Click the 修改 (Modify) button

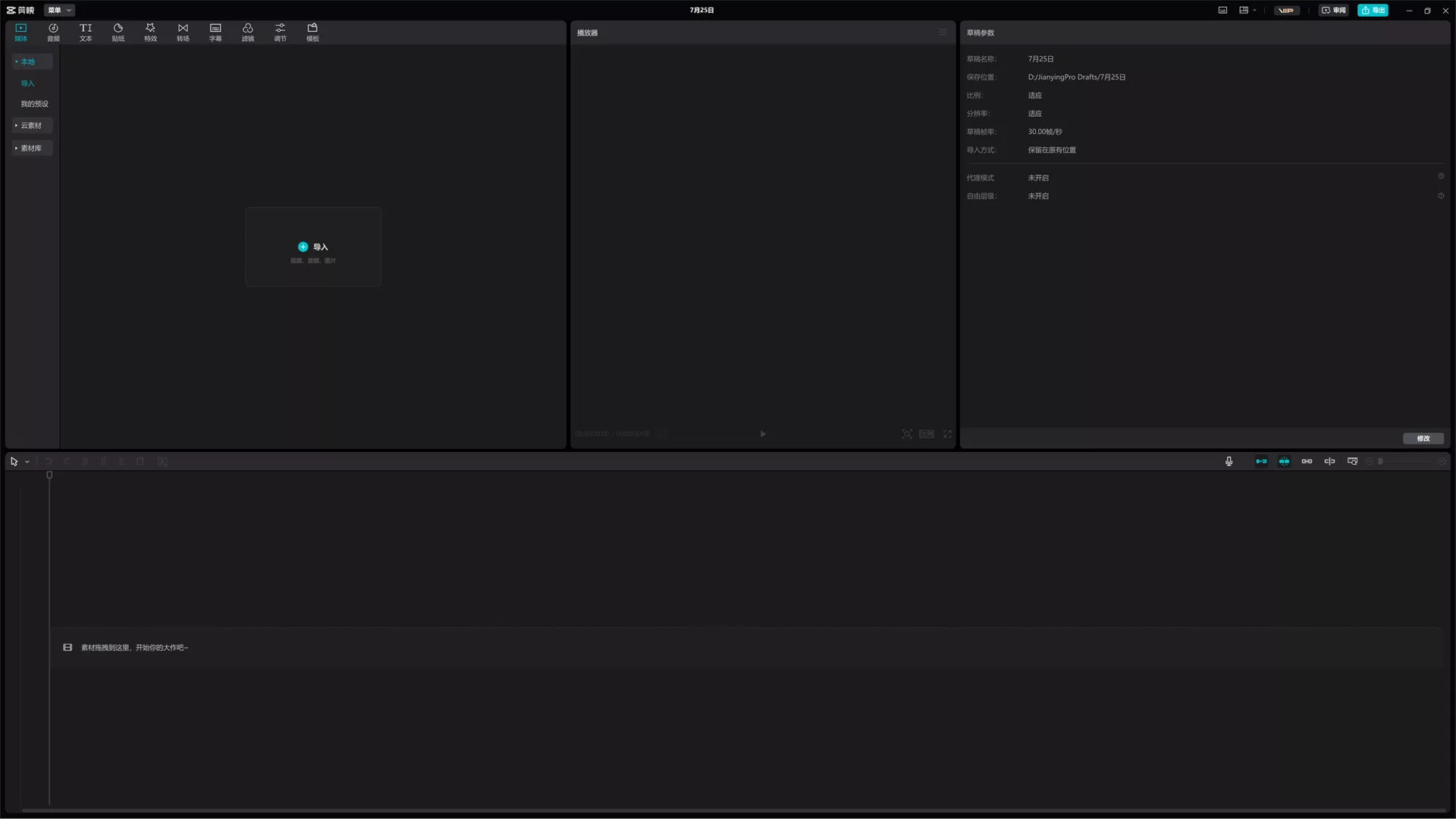(x=1423, y=438)
